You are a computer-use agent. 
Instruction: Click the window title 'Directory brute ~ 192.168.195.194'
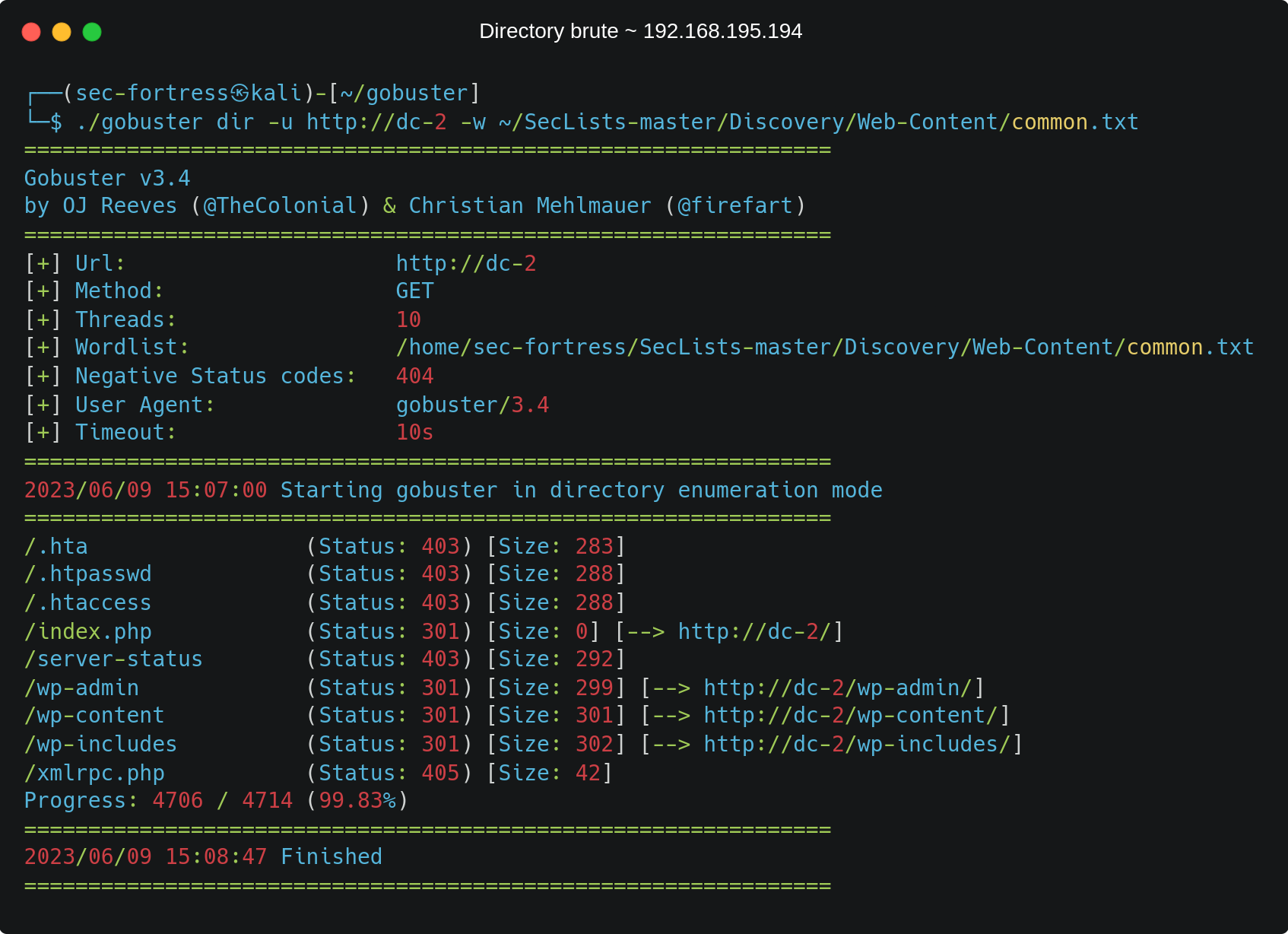[x=640, y=31]
